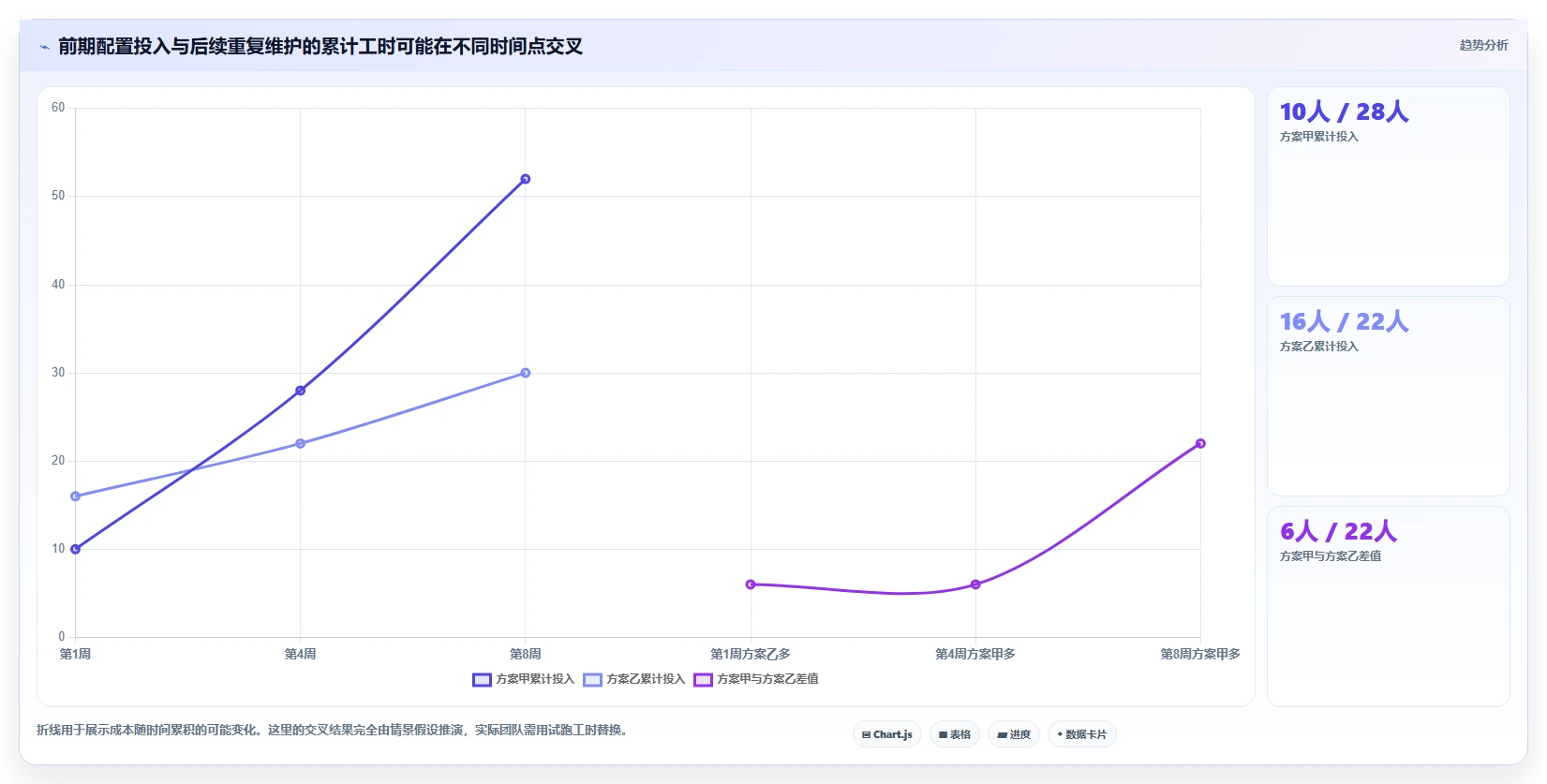Click the 方案乙 data point at 第1周 (16)

click(76, 496)
